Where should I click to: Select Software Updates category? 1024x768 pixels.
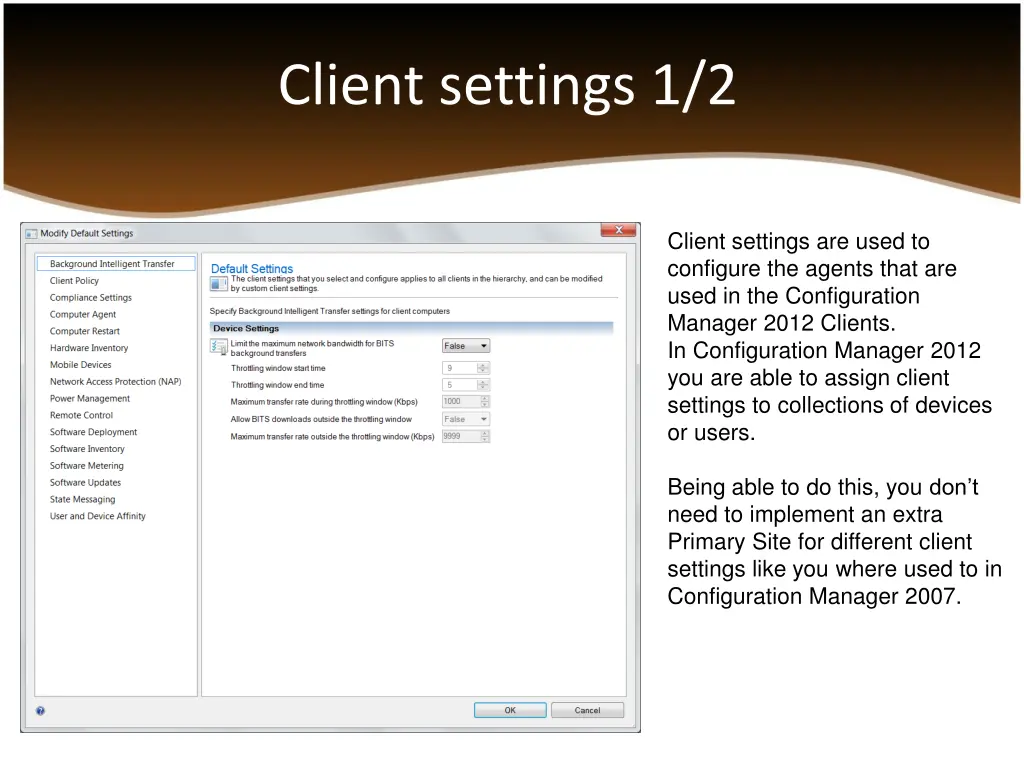click(86, 483)
